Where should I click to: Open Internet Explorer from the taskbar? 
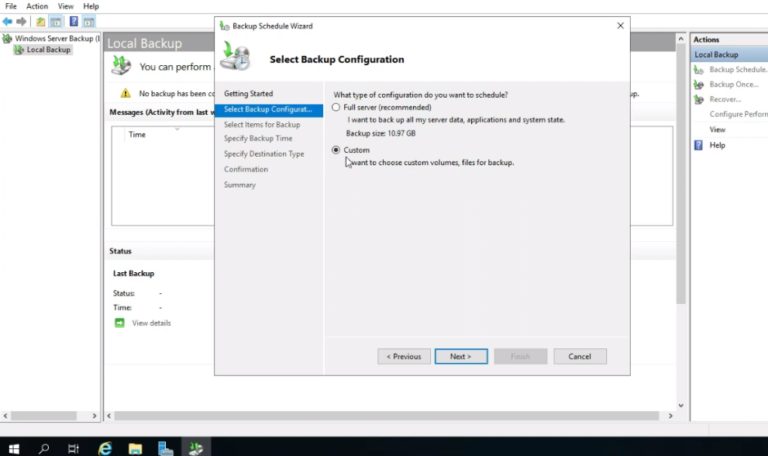point(105,447)
